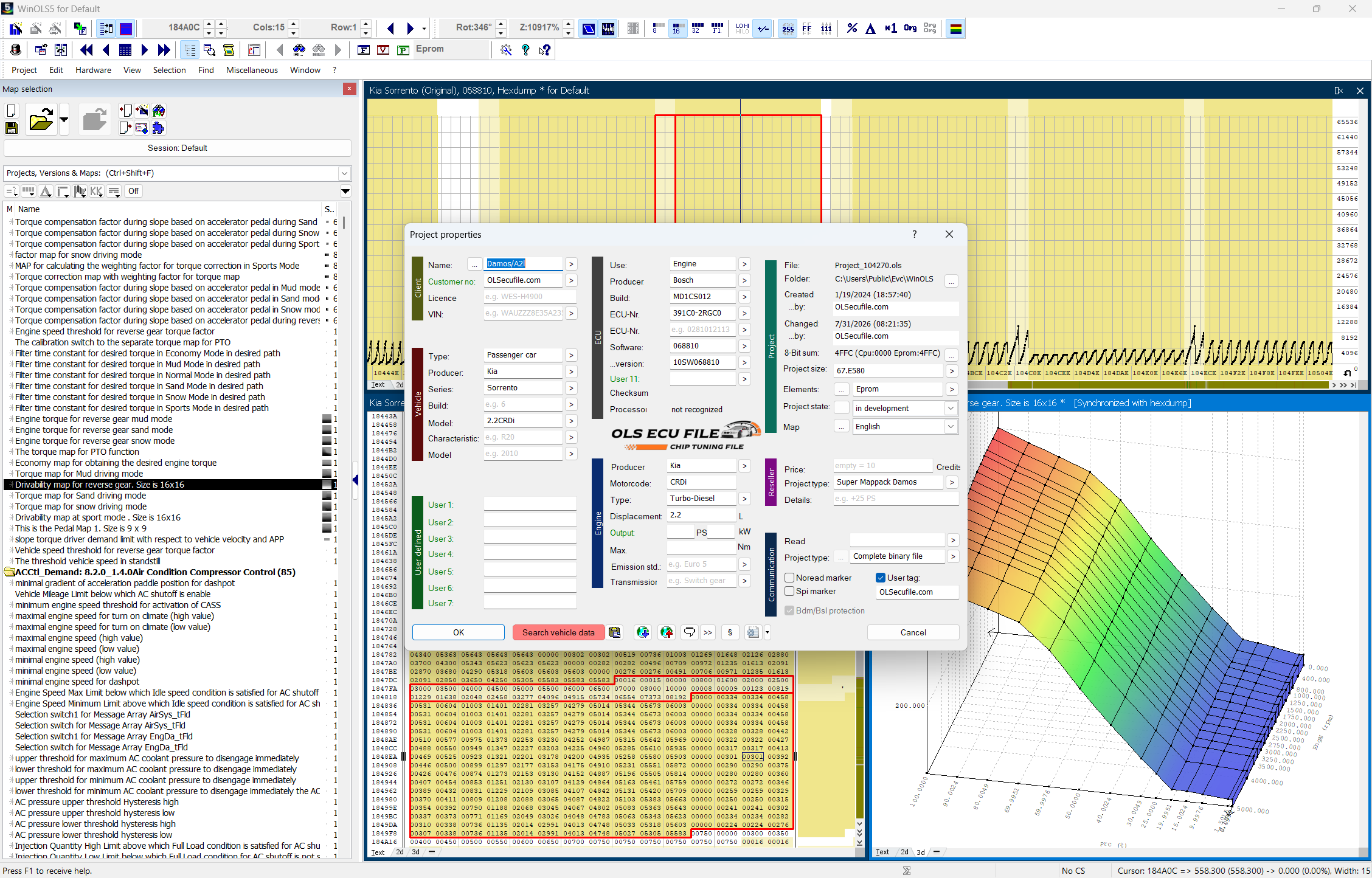Toggle the *1 factor display button

tap(890, 29)
